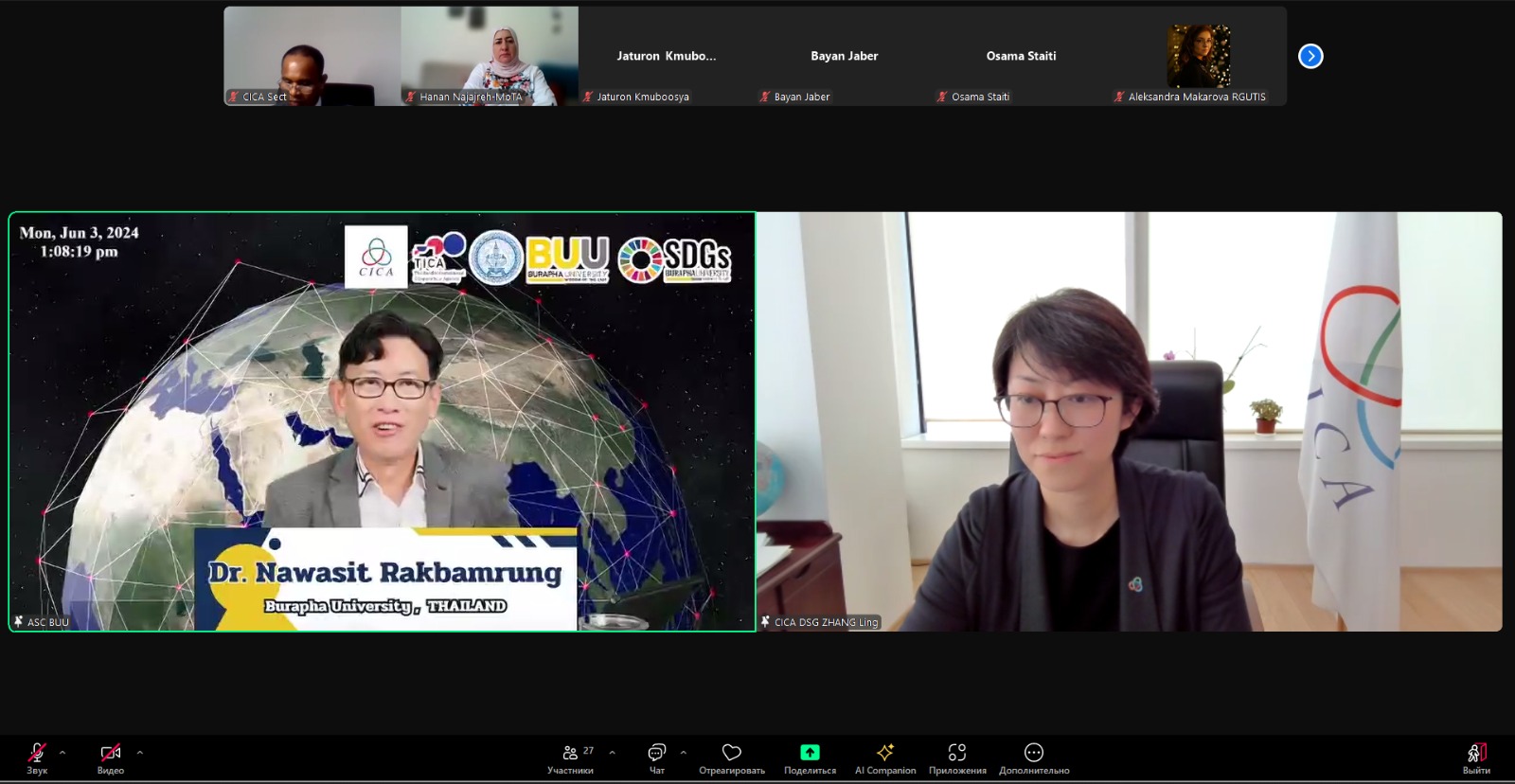This screenshot has height=784, width=1515.
Task: Turn on camera with the Видео button
Action: (x=111, y=757)
